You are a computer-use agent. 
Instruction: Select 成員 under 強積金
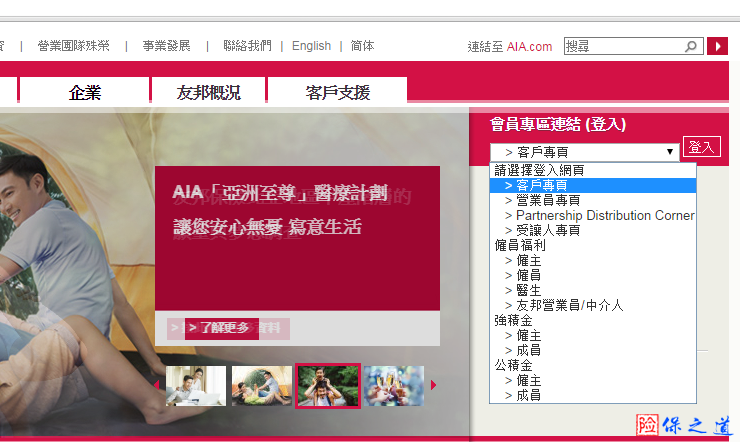[x=593, y=350]
